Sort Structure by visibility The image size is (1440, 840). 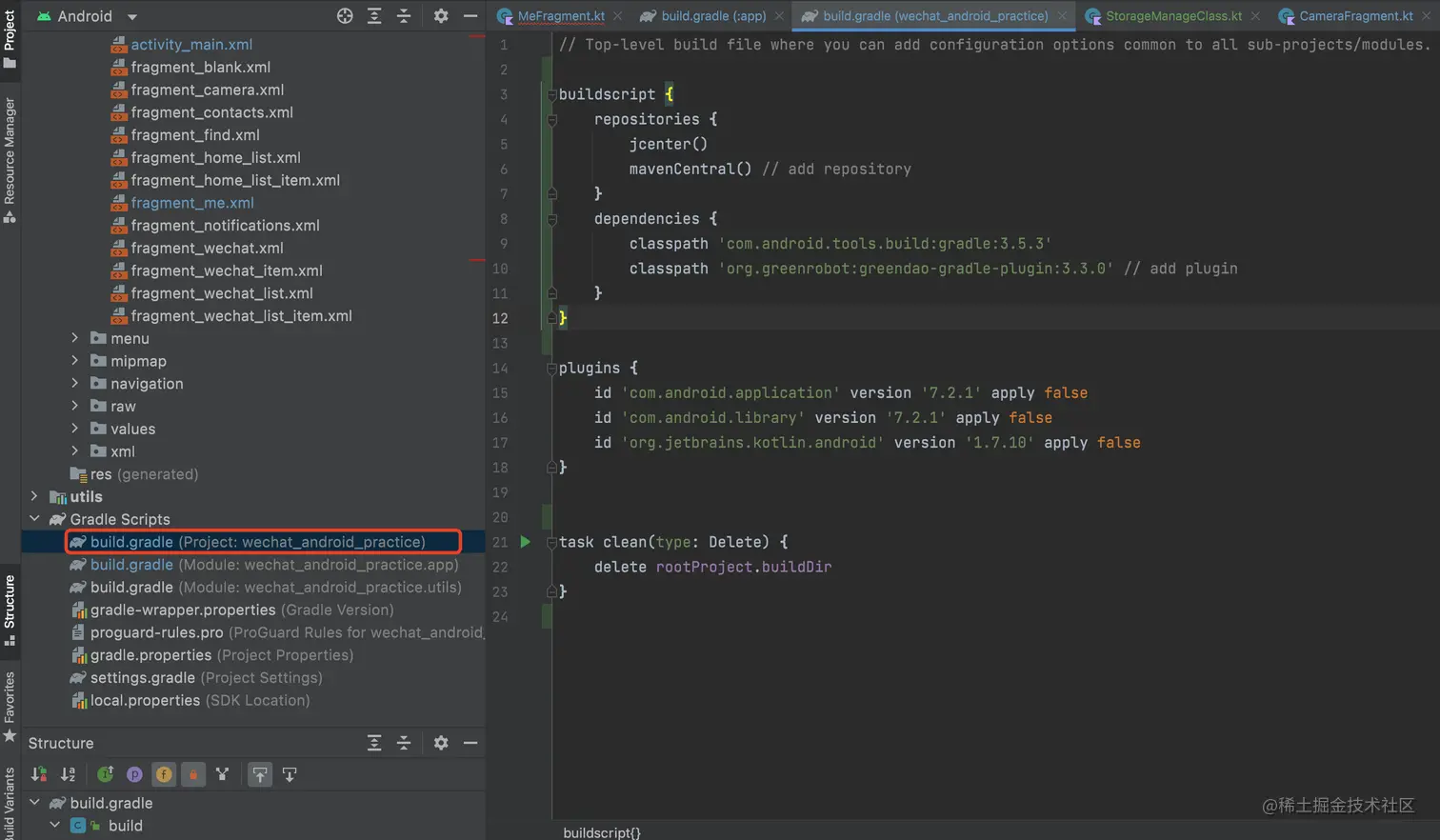coord(39,774)
